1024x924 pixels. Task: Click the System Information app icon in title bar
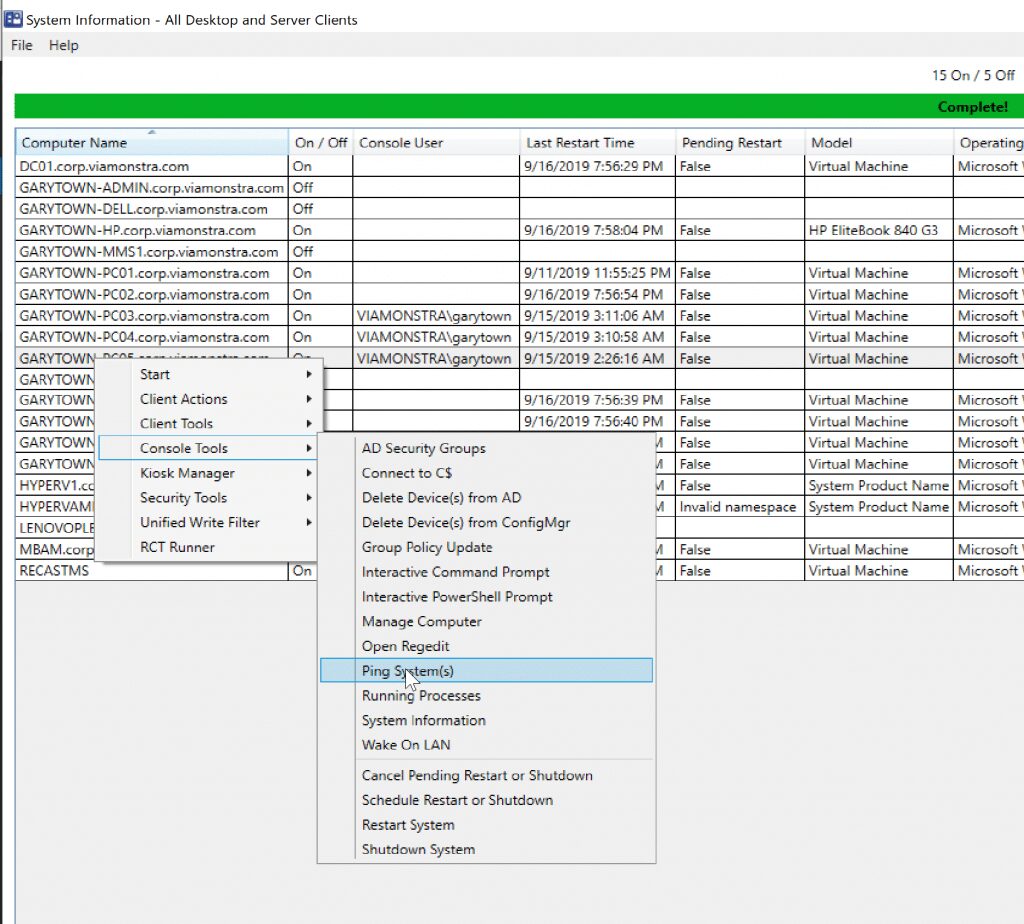tap(14, 19)
